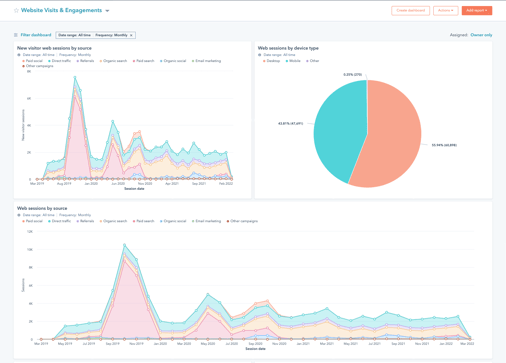Click the Owner only assigned link
The image size is (506, 363).
click(481, 35)
